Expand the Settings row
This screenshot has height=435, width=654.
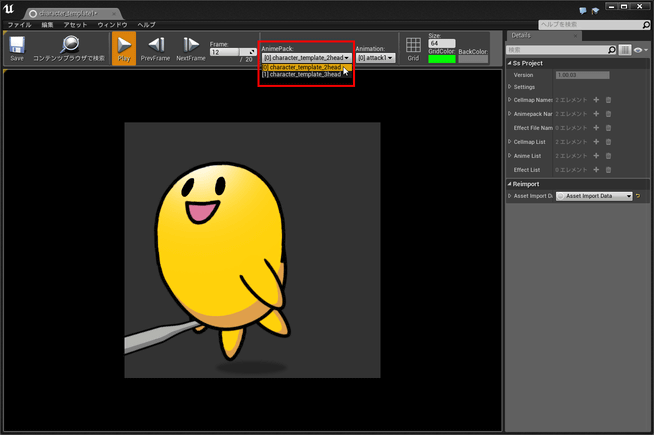coord(510,87)
